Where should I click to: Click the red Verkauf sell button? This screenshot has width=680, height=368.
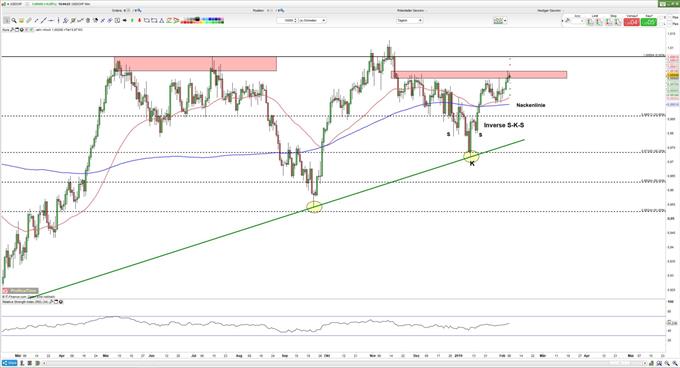pos(631,22)
